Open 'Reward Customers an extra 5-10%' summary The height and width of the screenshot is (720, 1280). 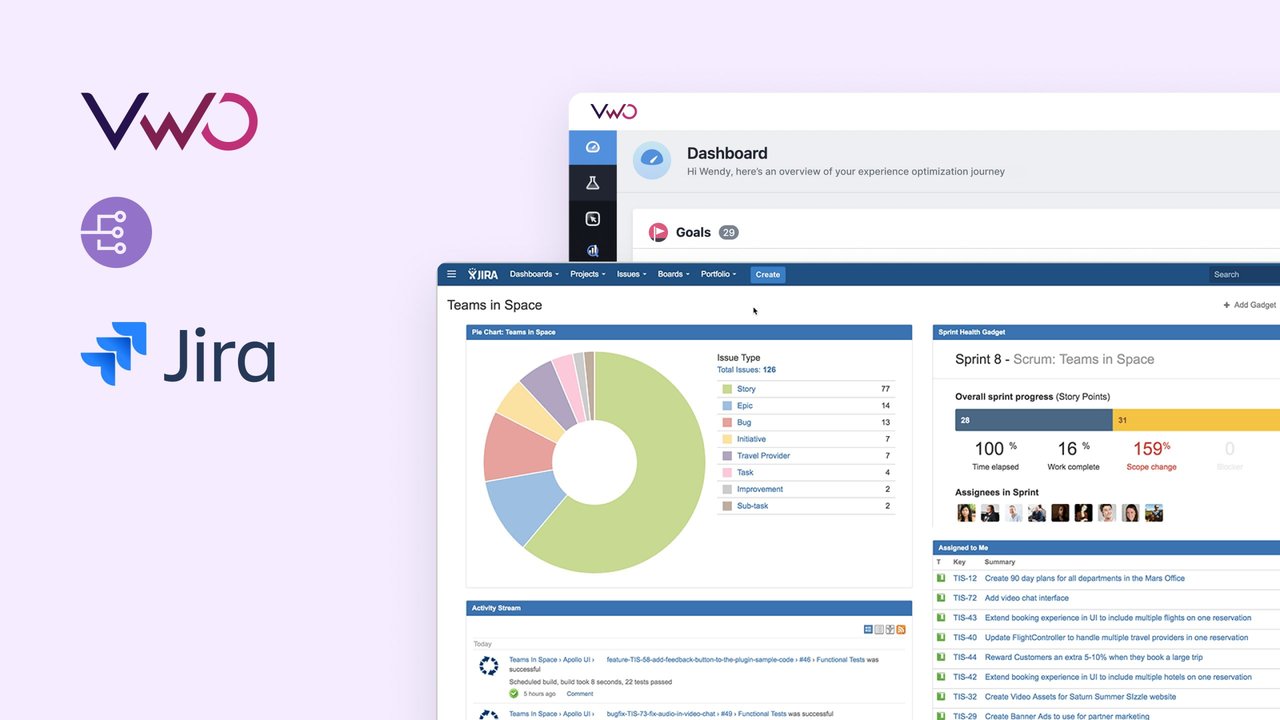point(1094,657)
